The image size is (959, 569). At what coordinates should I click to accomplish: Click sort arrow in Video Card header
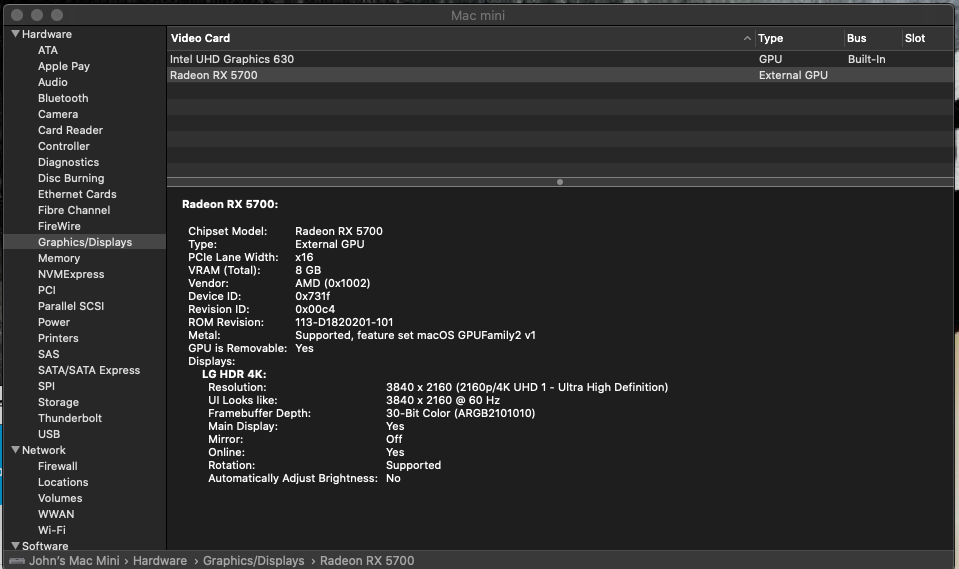[x=747, y=38]
